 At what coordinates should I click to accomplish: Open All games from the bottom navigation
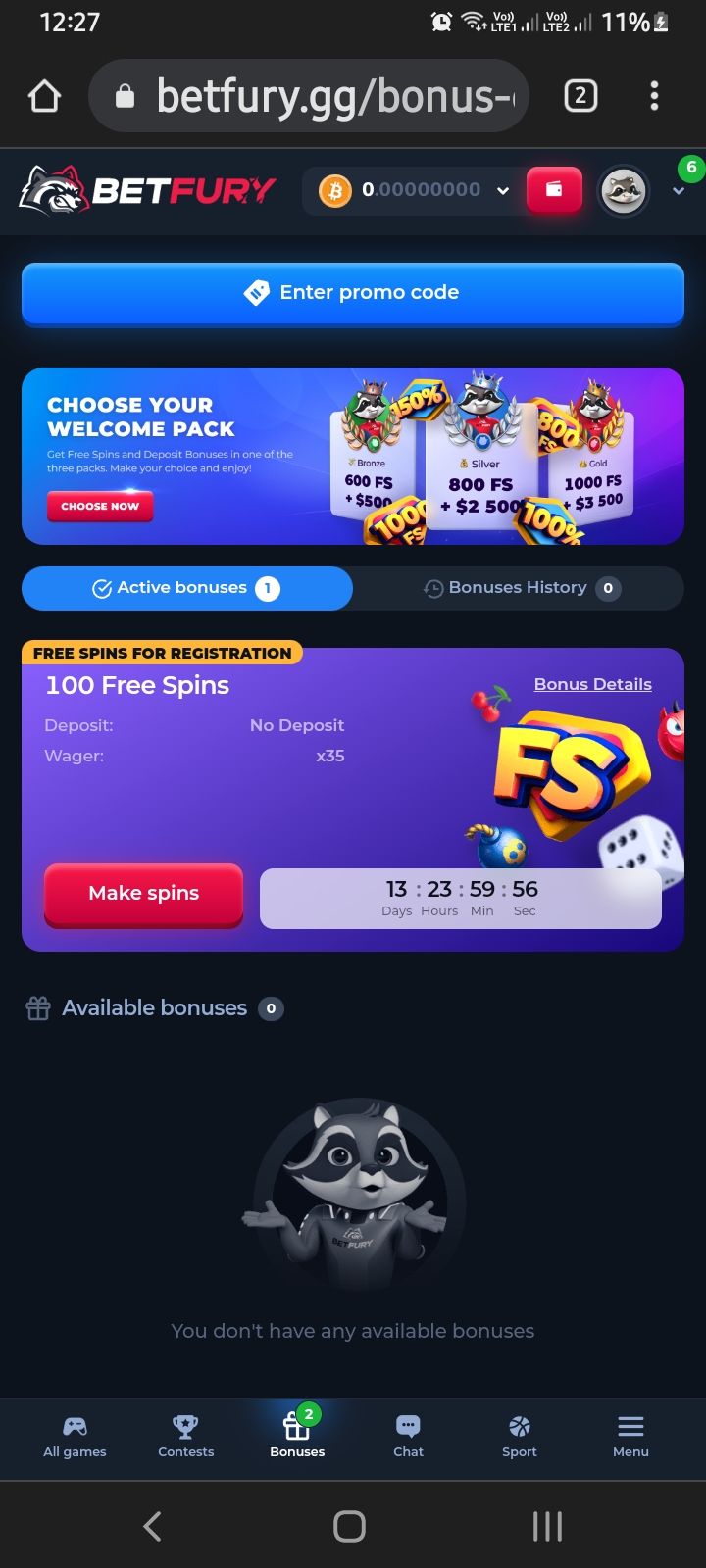(x=75, y=1437)
